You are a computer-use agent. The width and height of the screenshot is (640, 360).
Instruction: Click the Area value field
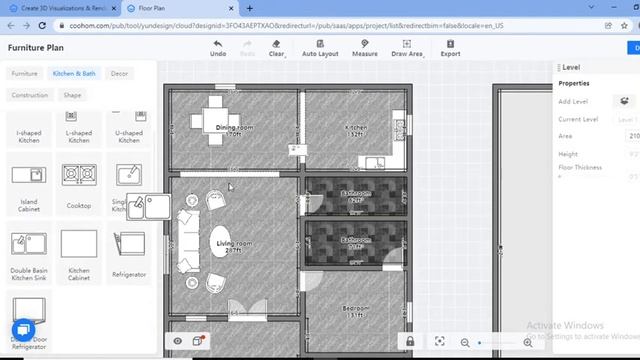[x=632, y=136]
